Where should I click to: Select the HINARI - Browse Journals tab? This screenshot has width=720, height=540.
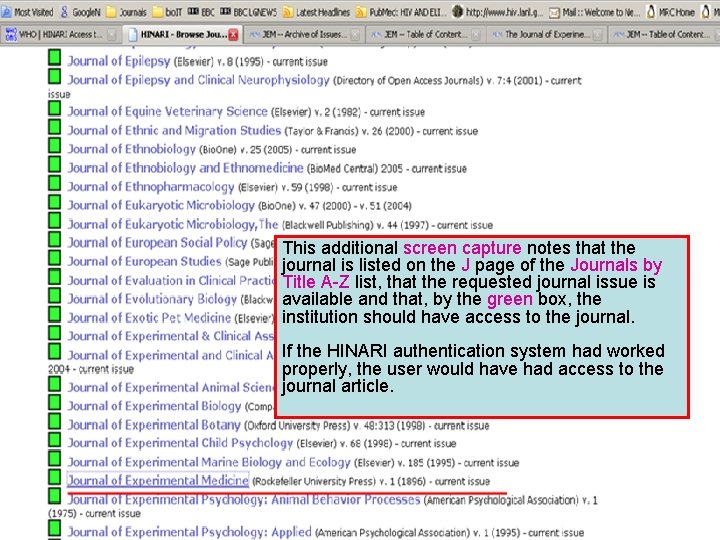[x=184, y=34]
